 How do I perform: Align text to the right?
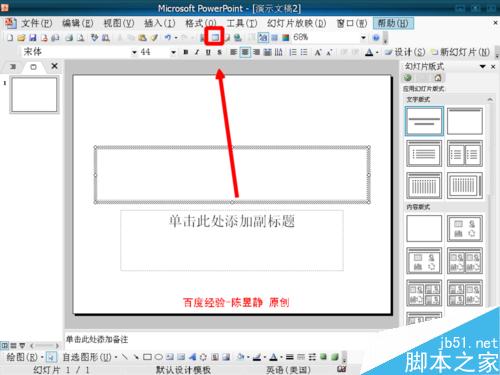coord(256,52)
